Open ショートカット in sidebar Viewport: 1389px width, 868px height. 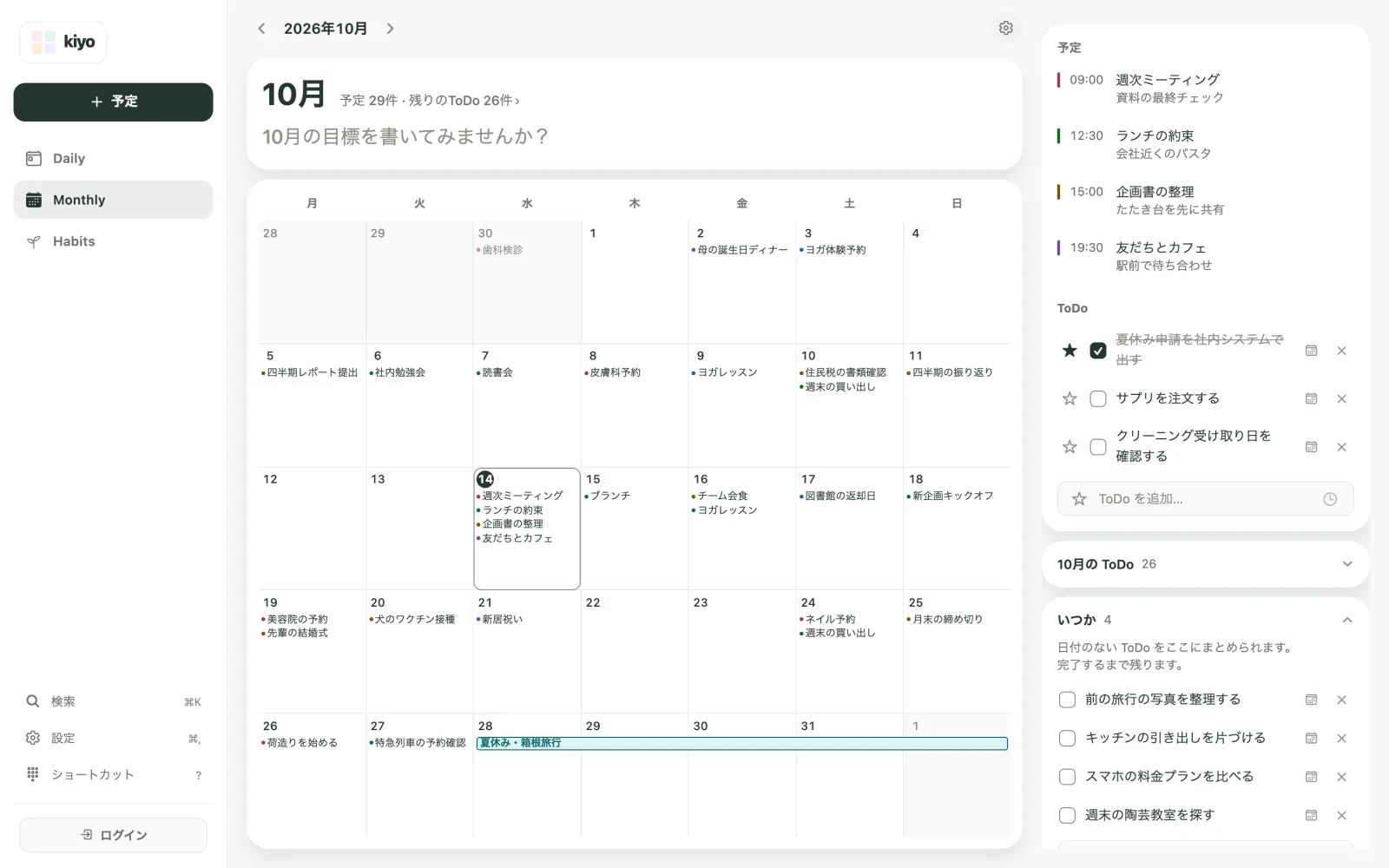tap(113, 774)
